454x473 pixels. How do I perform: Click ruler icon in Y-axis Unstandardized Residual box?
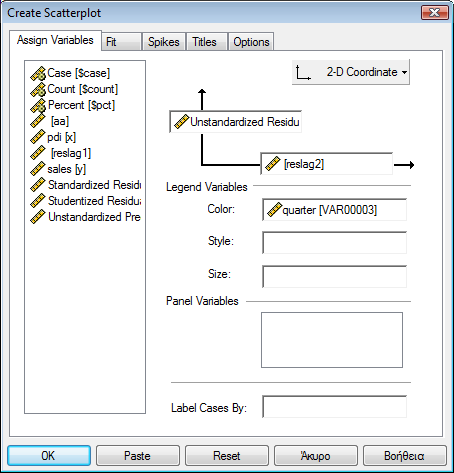coord(181,122)
